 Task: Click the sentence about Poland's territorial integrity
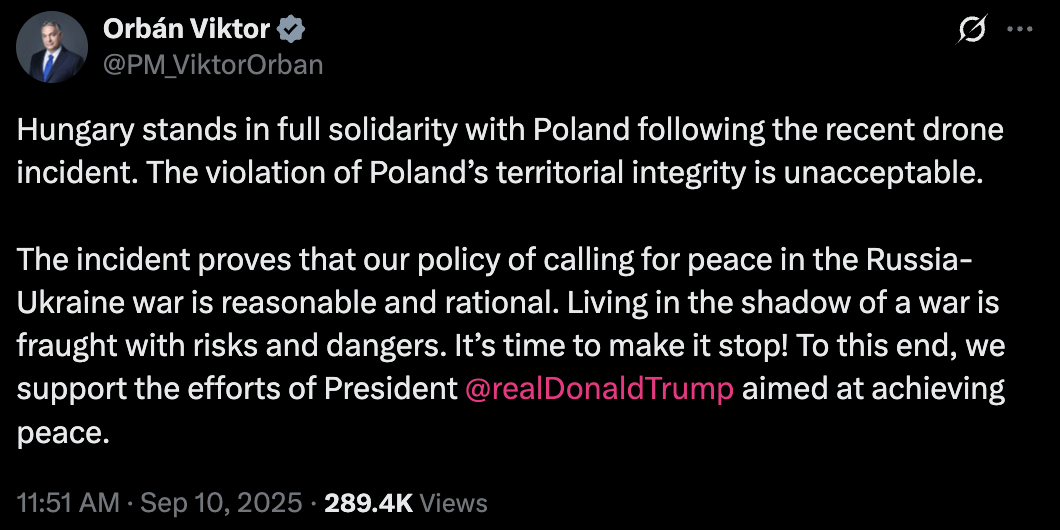click(560, 169)
